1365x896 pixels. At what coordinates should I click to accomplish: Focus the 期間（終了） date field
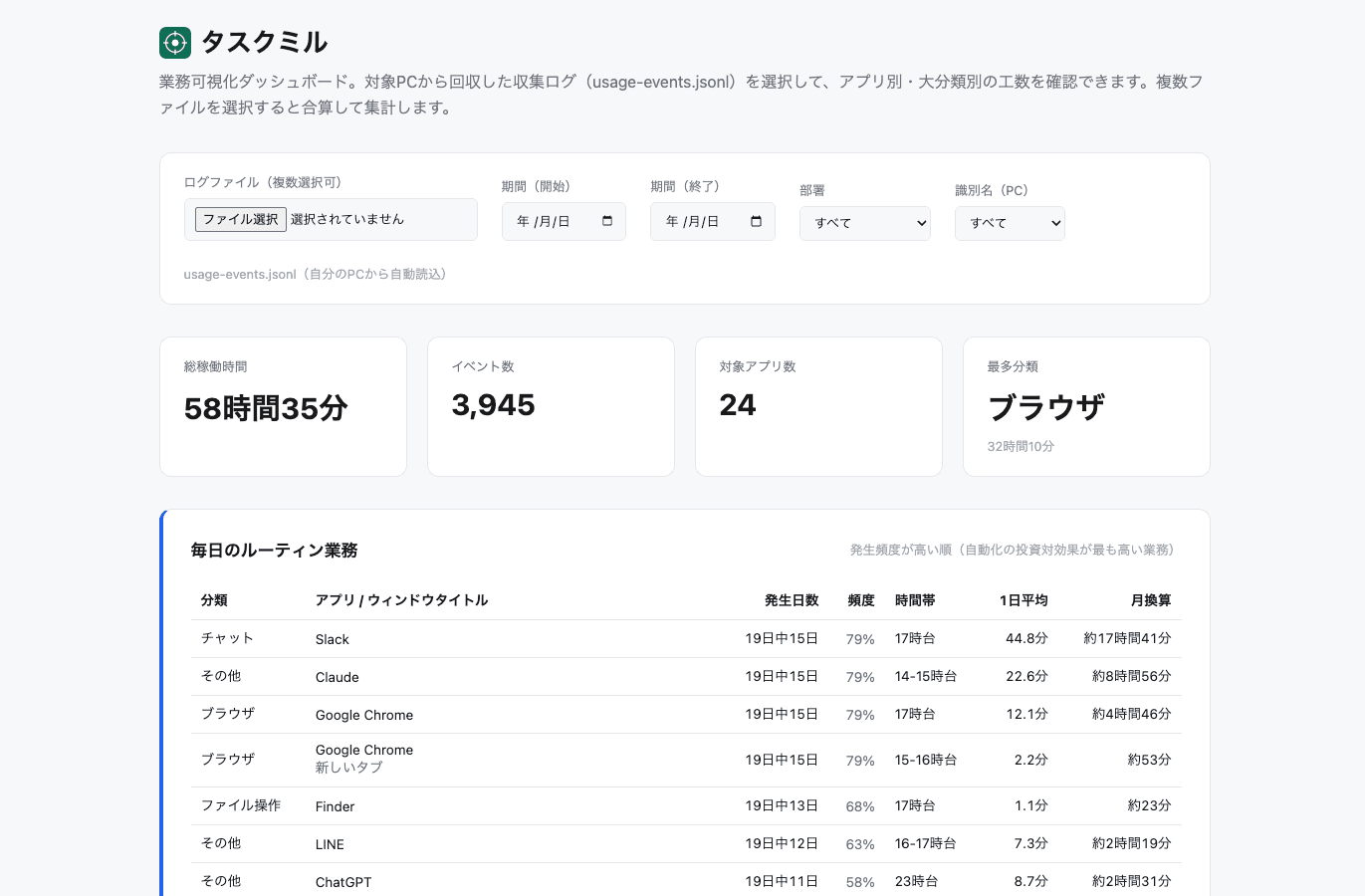(x=713, y=221)
